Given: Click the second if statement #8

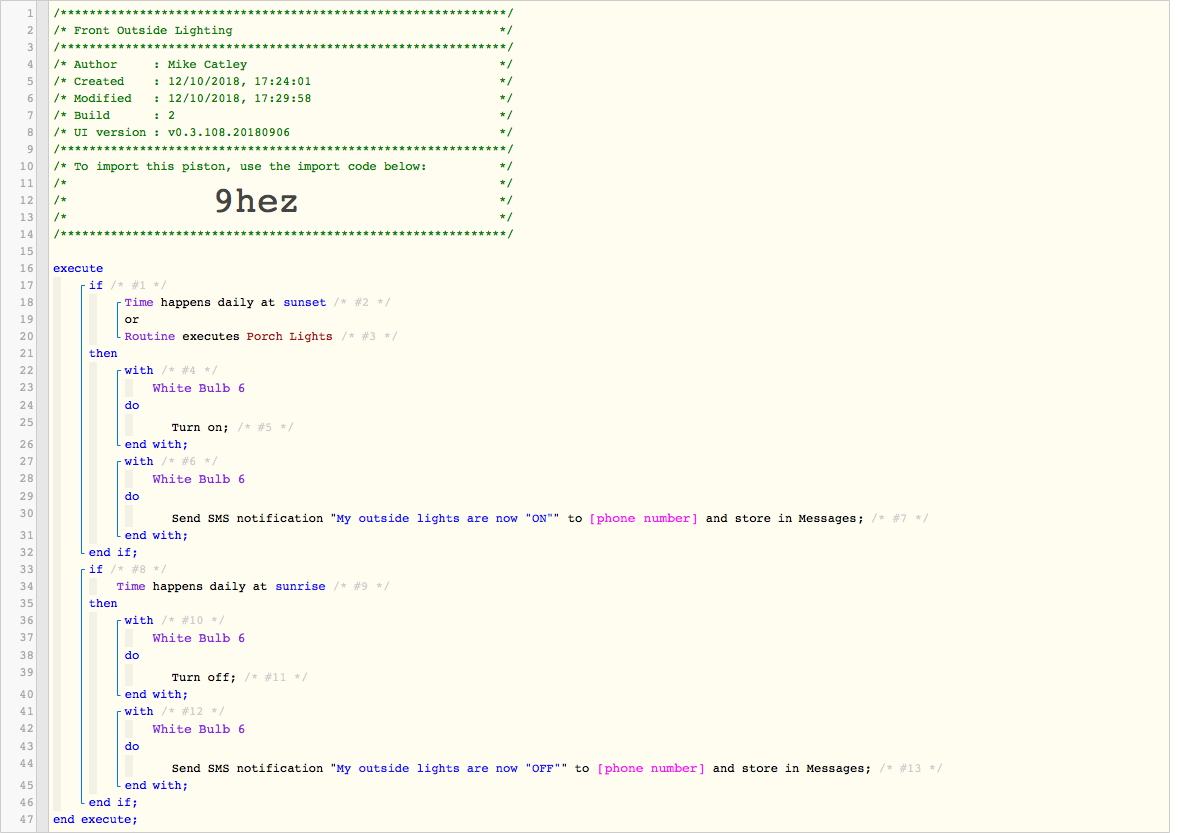Looking at the screenshot, I should (96, 569).
